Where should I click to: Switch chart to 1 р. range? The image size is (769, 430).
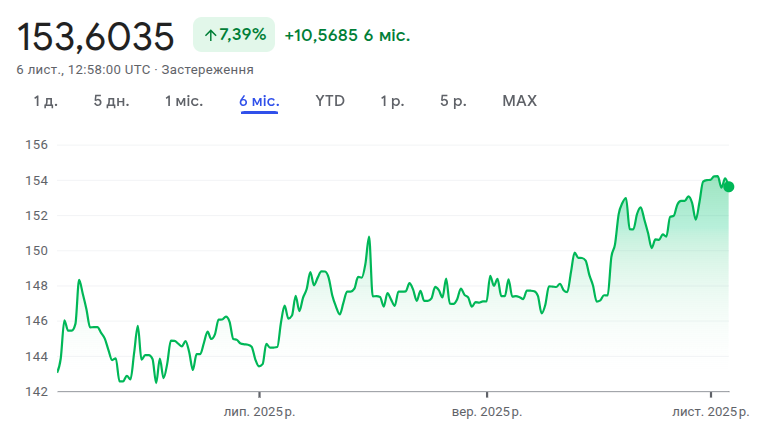click(x=392, y=101)
